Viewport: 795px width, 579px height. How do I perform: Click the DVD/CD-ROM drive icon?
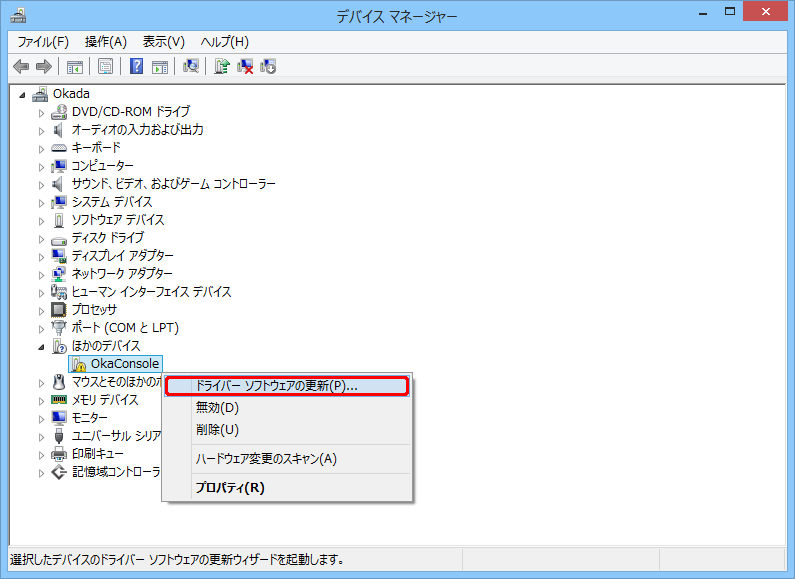pos(59,112)
